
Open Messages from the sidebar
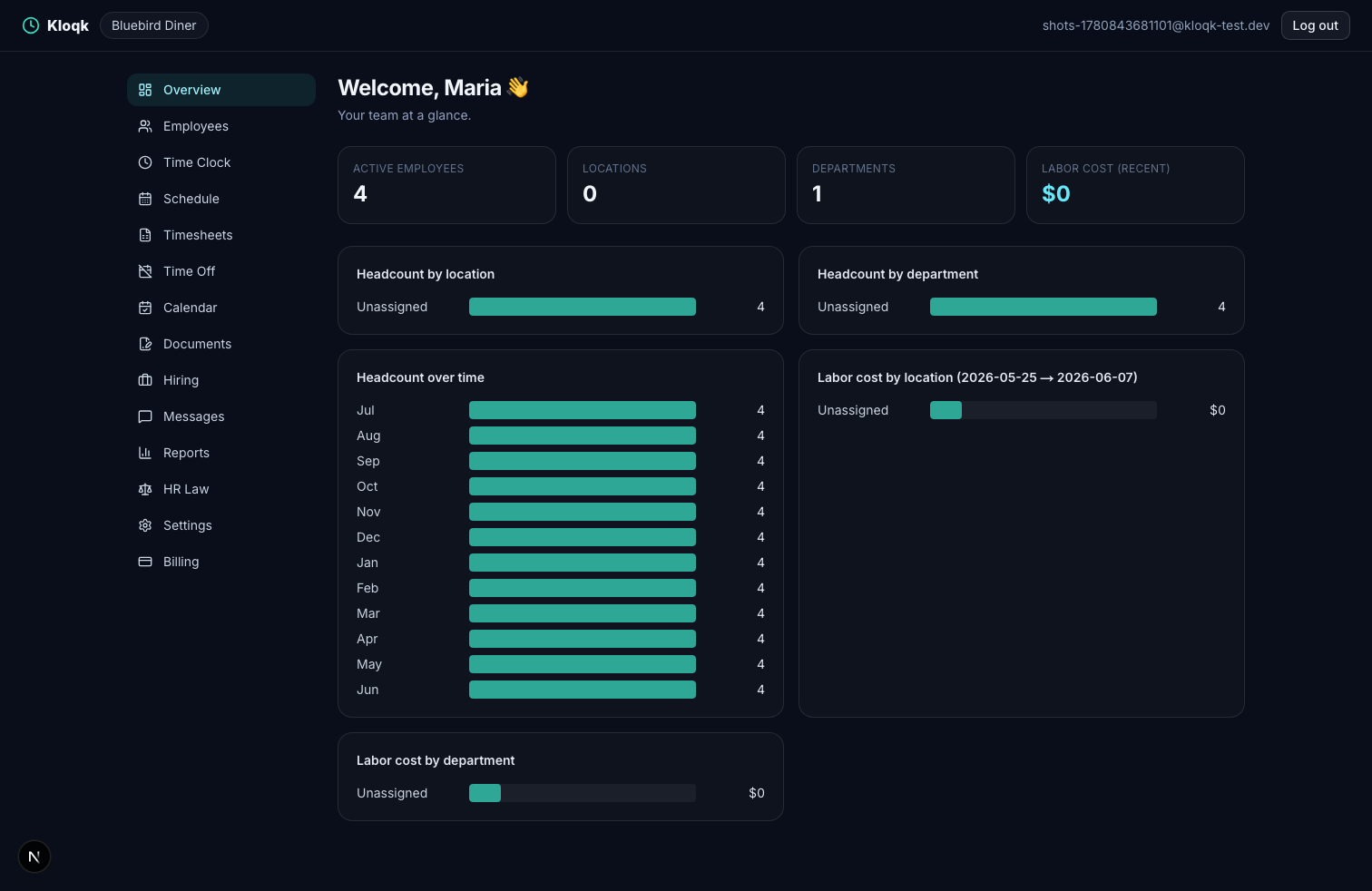tap(221, 416)
